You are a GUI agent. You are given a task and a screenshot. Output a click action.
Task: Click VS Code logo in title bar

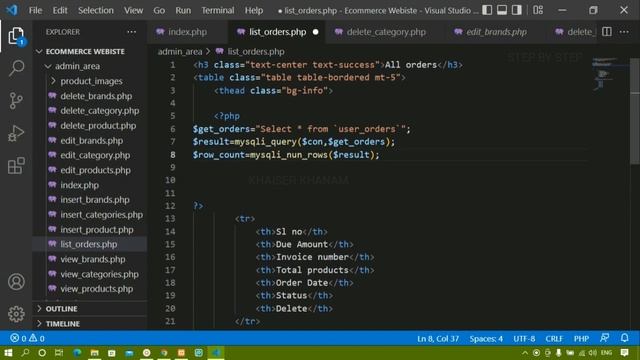tap(12, 10)
